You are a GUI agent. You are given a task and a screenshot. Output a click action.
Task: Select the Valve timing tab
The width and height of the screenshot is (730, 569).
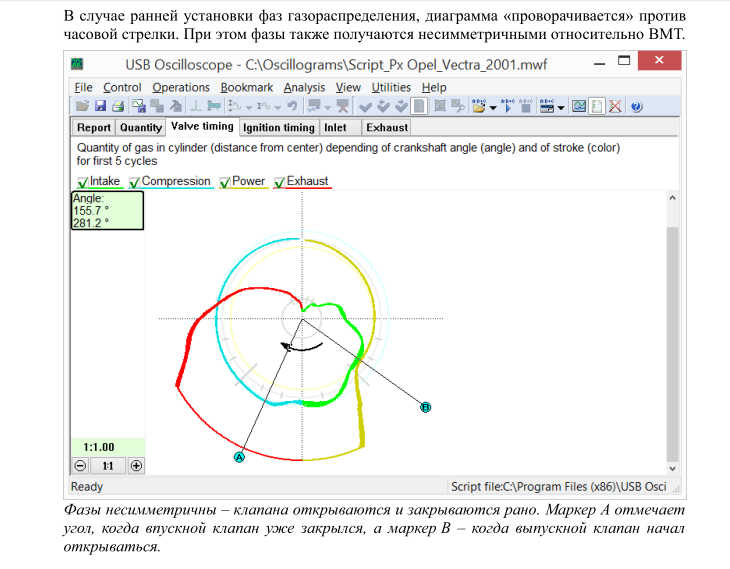(202, 127)
